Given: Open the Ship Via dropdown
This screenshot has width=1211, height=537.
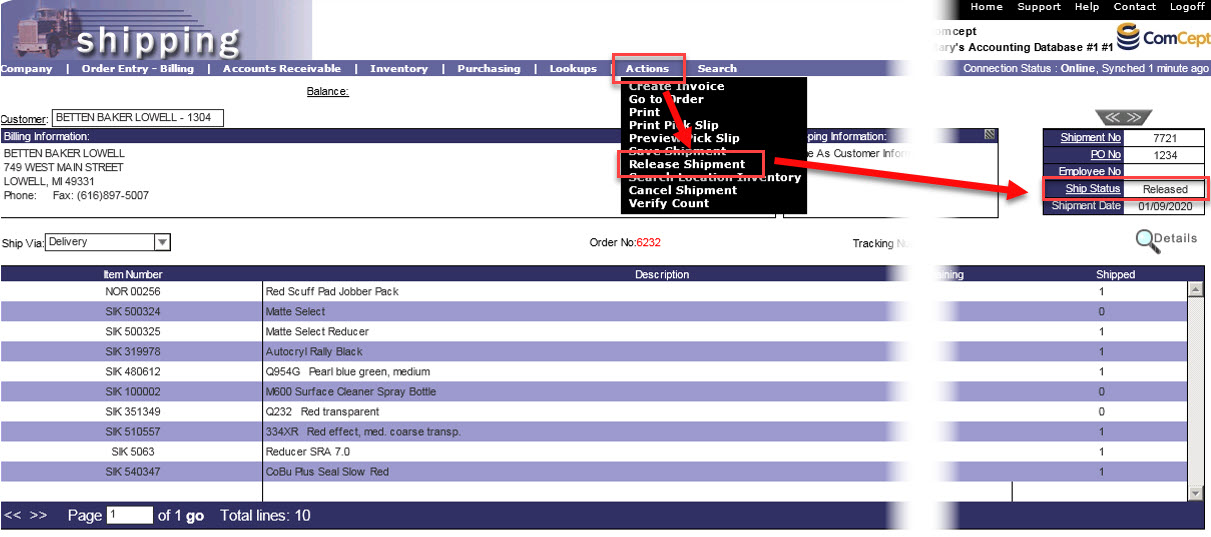Looking at the screenshot, I should click(x=162, y=242).
